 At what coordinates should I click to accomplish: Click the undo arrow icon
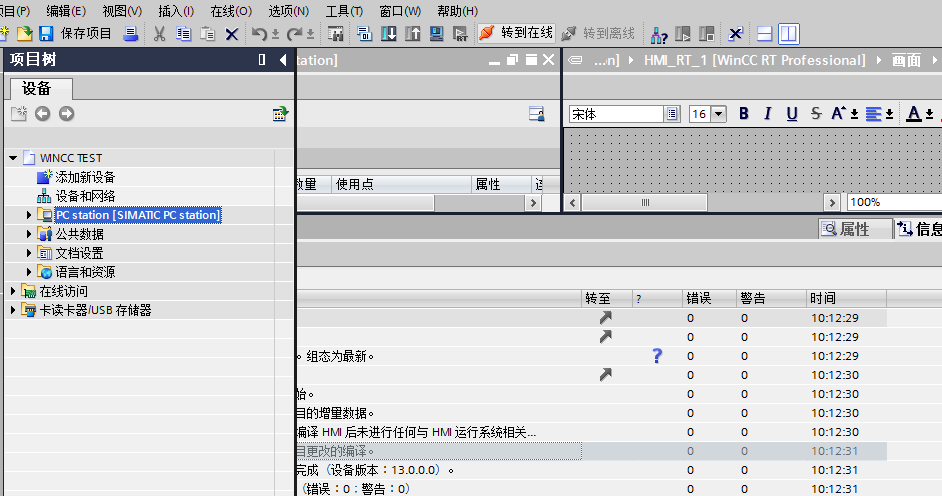tap(259, 34)
